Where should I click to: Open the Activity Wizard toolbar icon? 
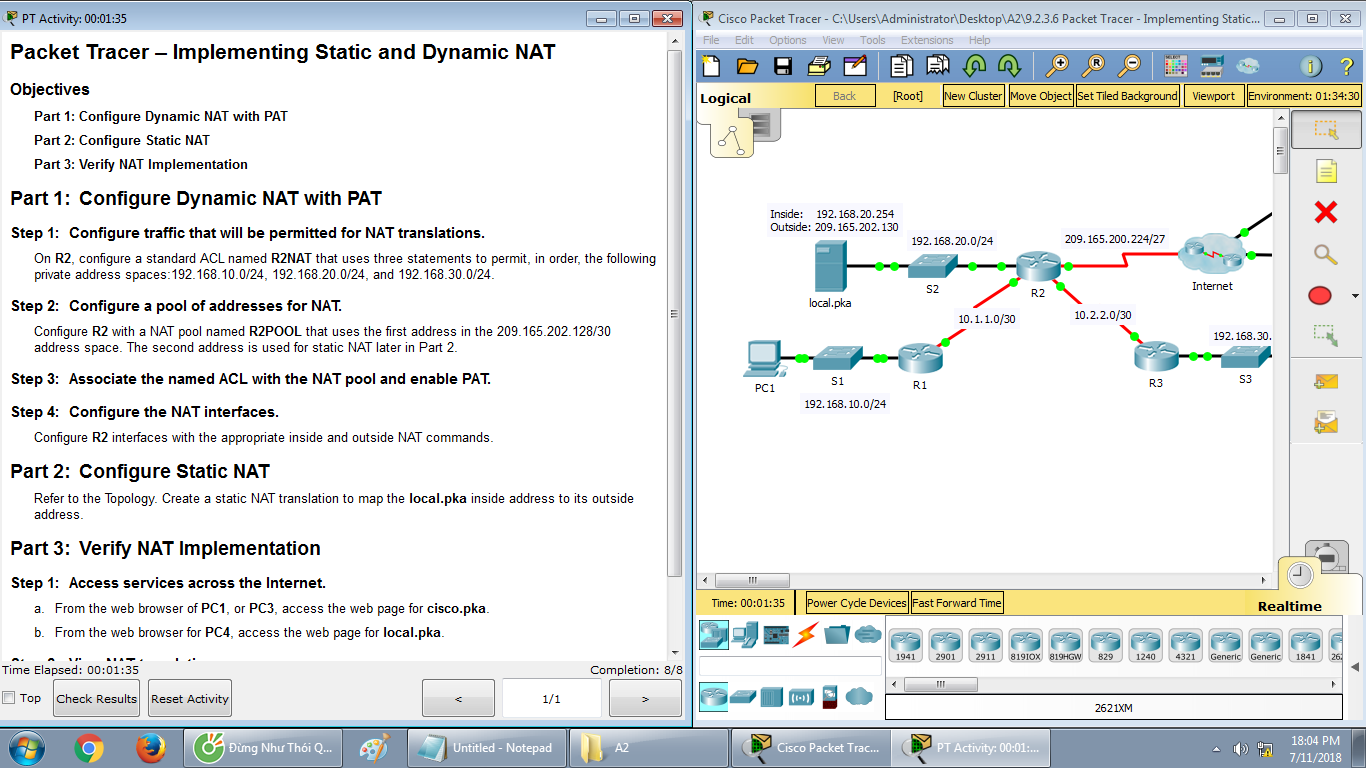tap(853, 65)
